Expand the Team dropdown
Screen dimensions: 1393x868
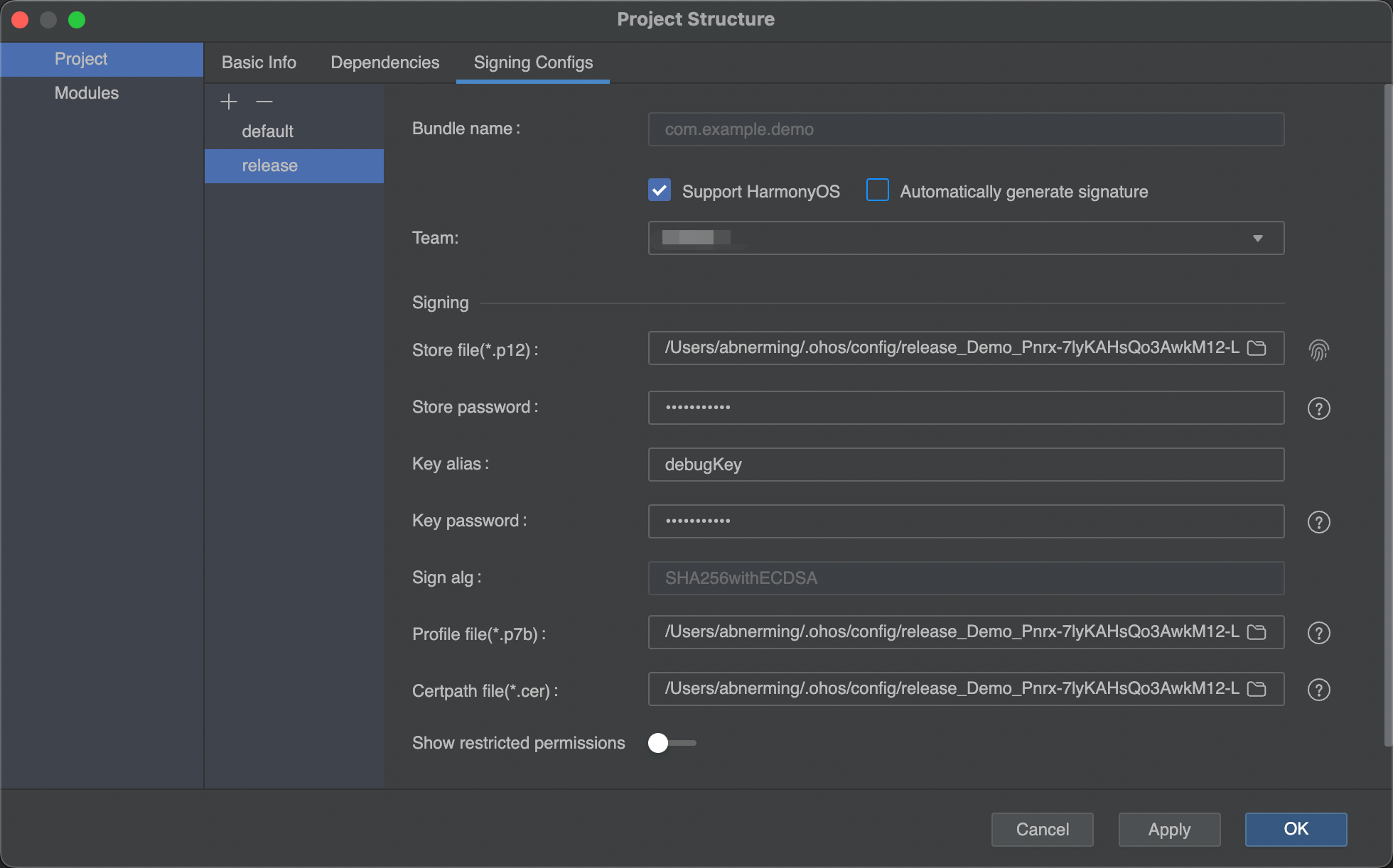pyautogui.click(x=1257, y=238)
